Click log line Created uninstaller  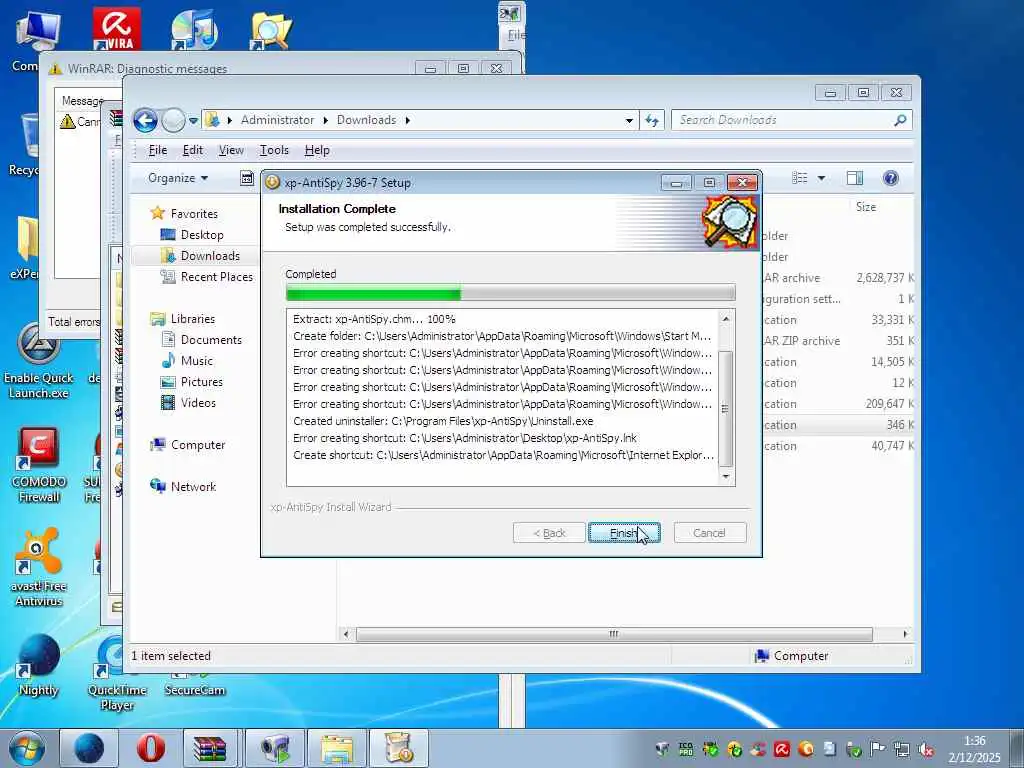click(443, 421)
